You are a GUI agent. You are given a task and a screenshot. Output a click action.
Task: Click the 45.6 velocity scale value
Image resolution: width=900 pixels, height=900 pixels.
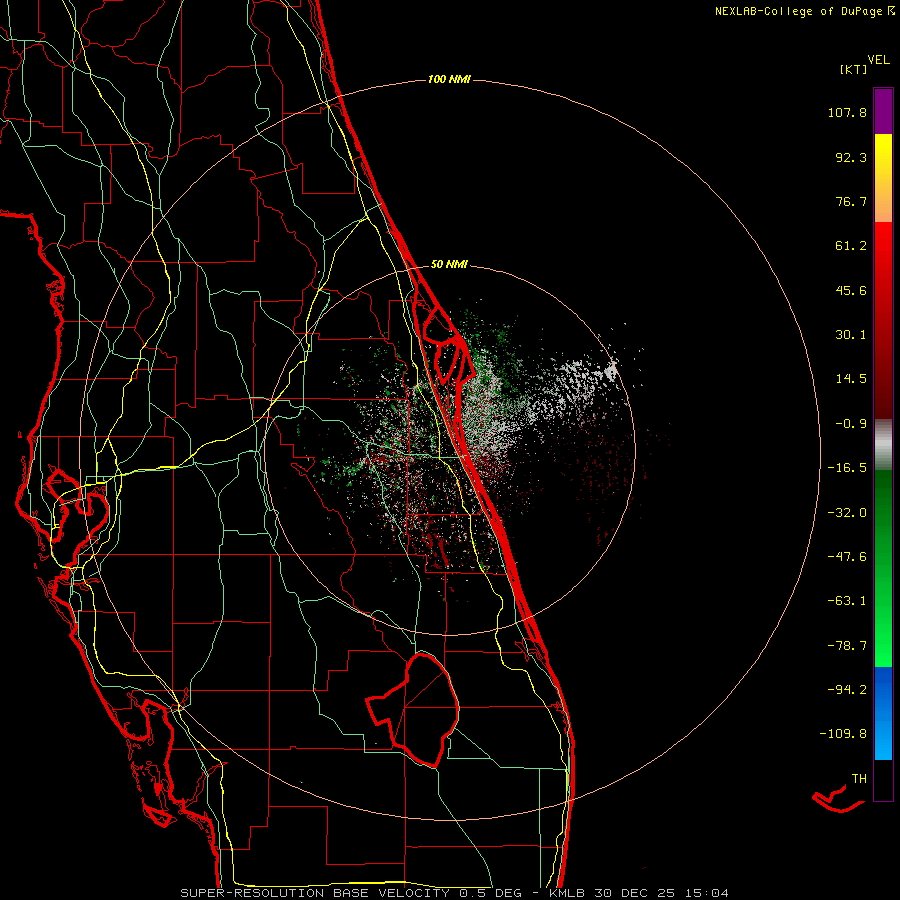(851, 290)
